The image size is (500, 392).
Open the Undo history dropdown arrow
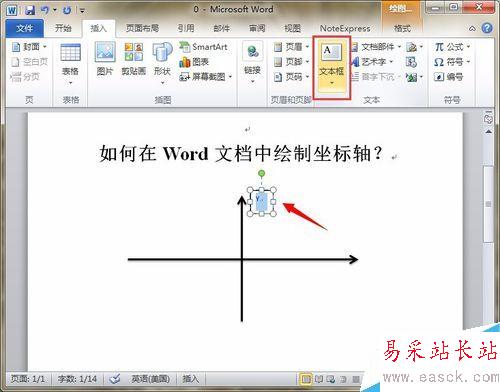pyautogui.click(x=55, y=10)
